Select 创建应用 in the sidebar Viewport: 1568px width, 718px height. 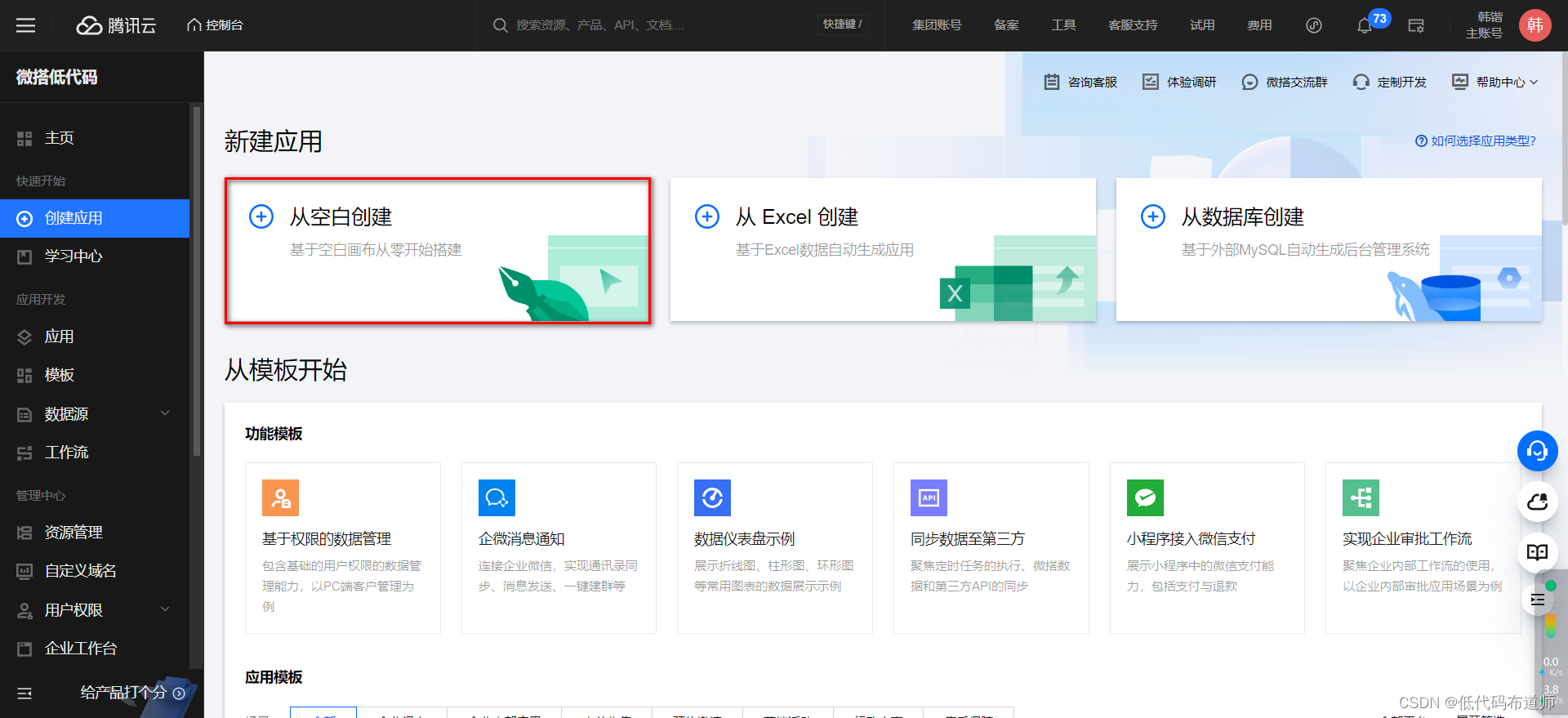(x=95, y=218)
